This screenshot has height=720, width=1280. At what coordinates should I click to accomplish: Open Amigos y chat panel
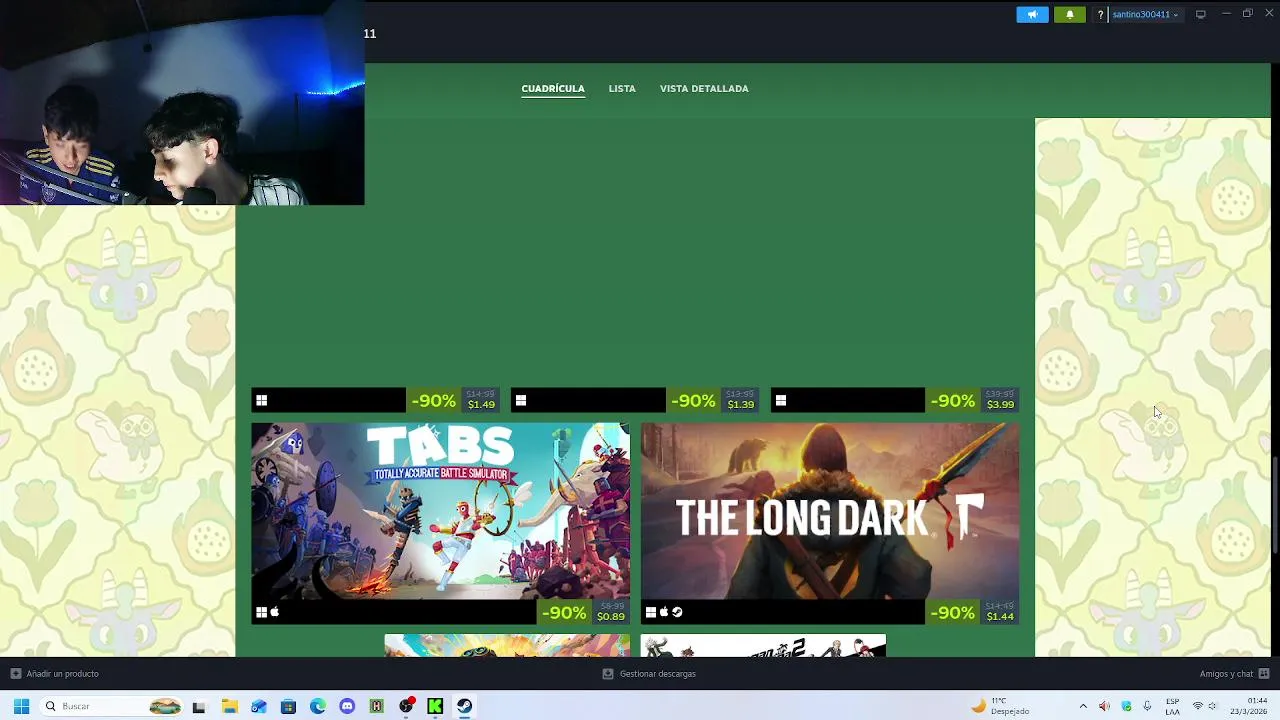point(1234,674)
